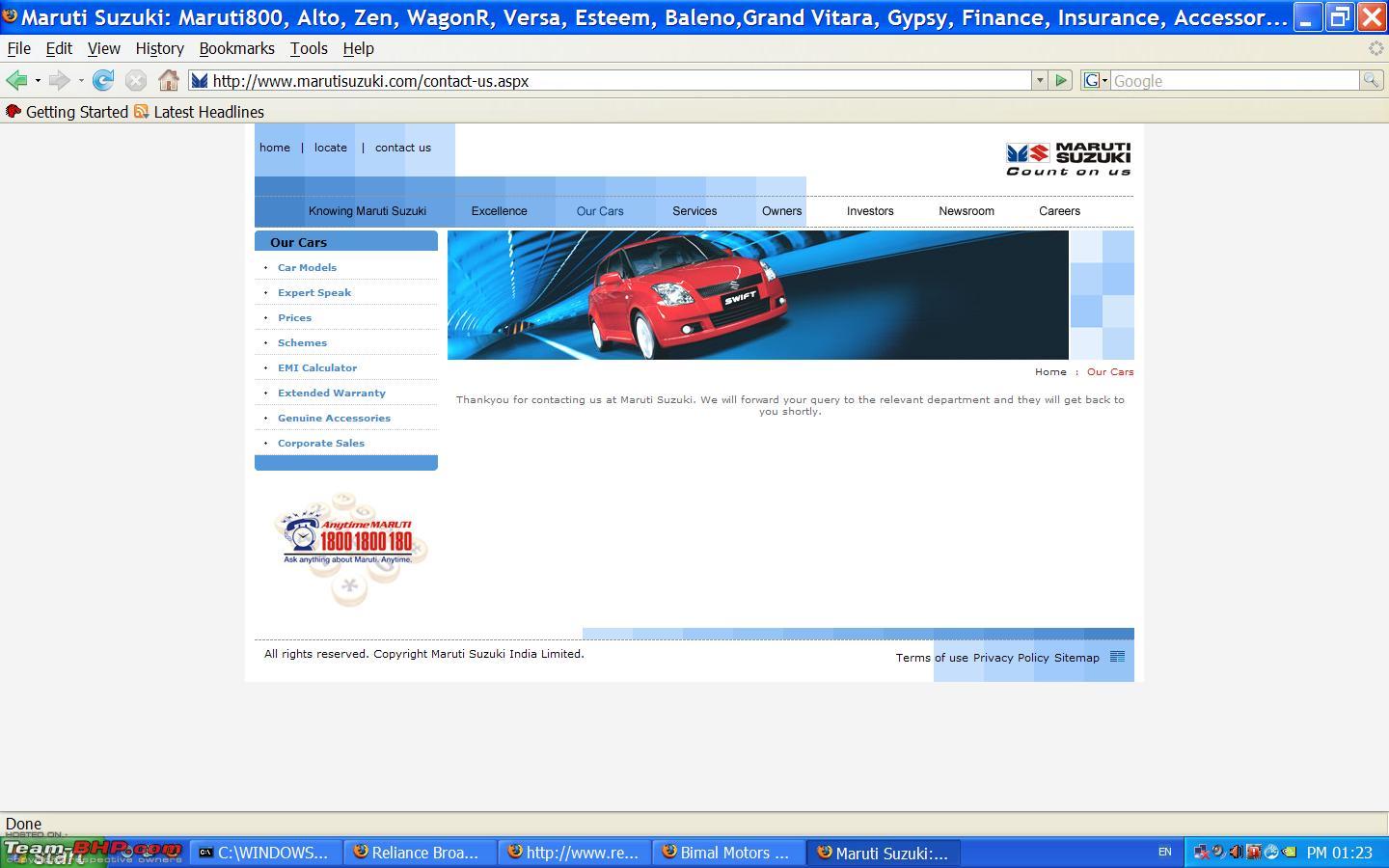Click the volume icon in system tray

point(1236,853)
